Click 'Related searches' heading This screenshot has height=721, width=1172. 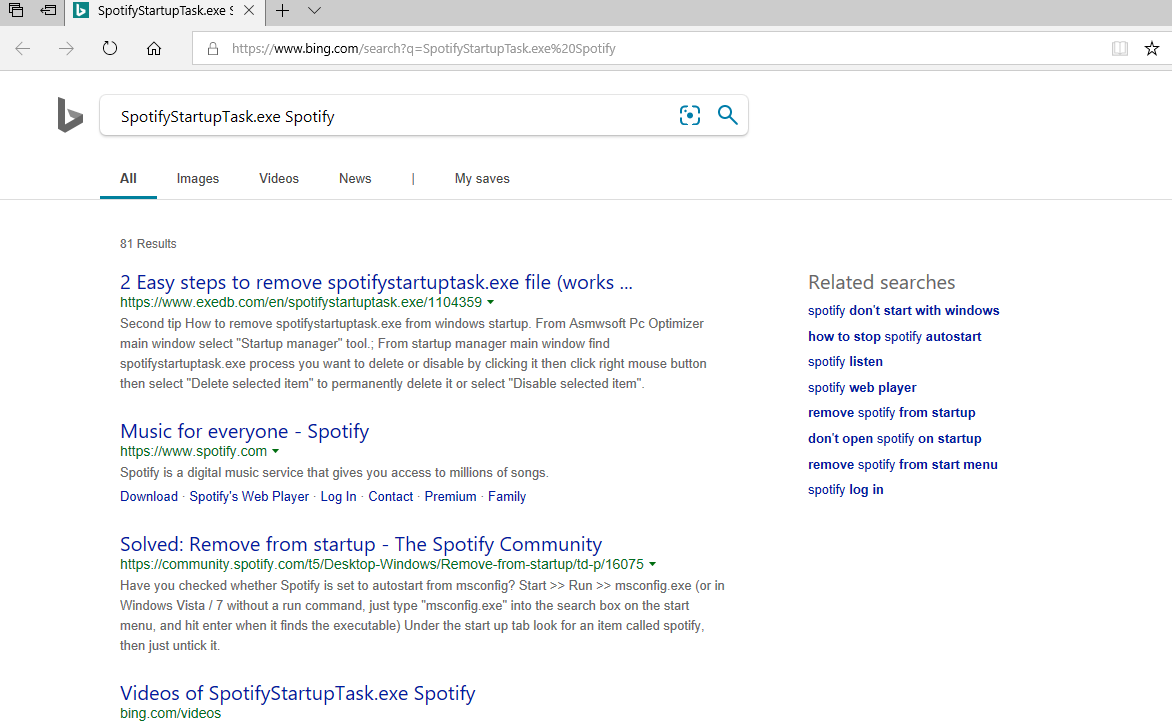click(881, 282)
